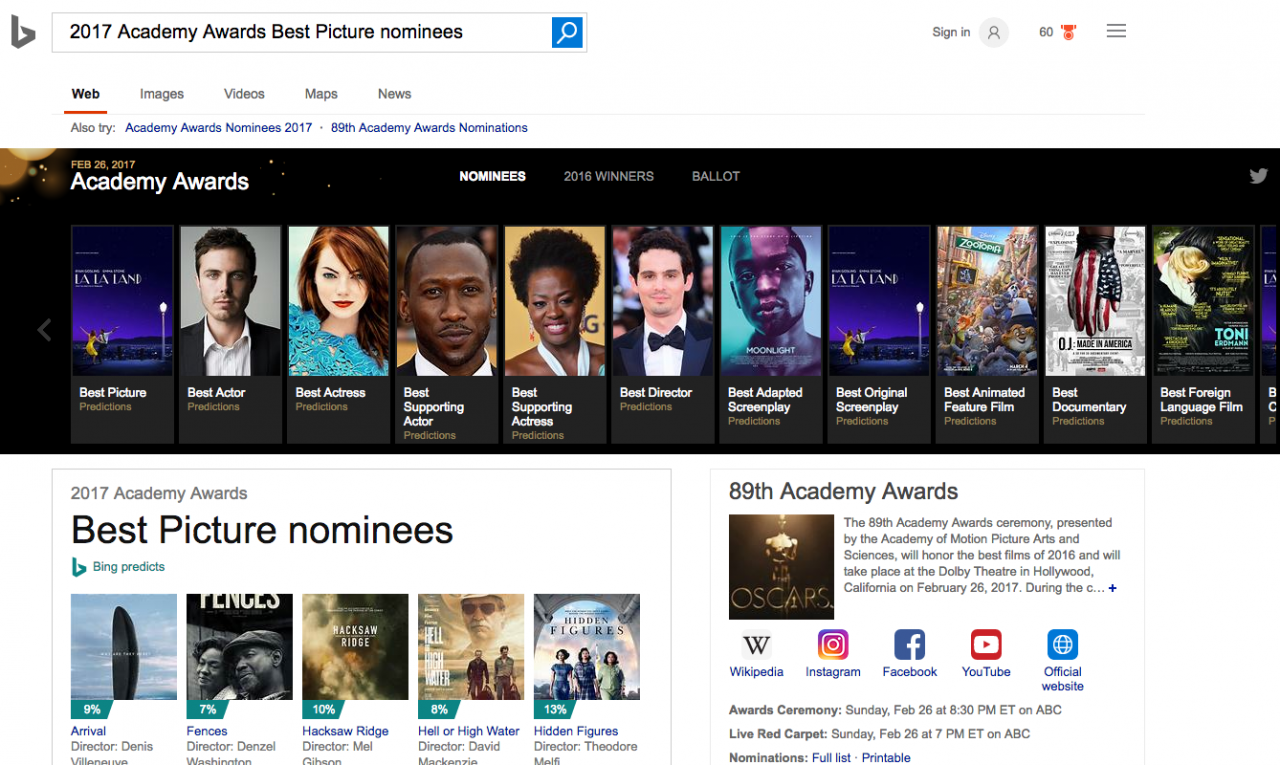
Task: Open the hamburger menu
Action: (1116, 30)
